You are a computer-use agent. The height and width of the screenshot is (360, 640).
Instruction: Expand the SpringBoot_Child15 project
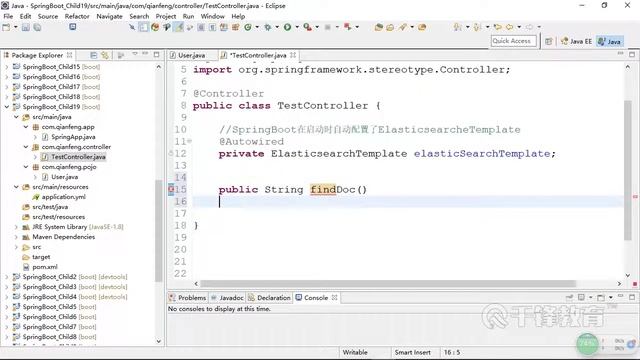click(7, 67)
